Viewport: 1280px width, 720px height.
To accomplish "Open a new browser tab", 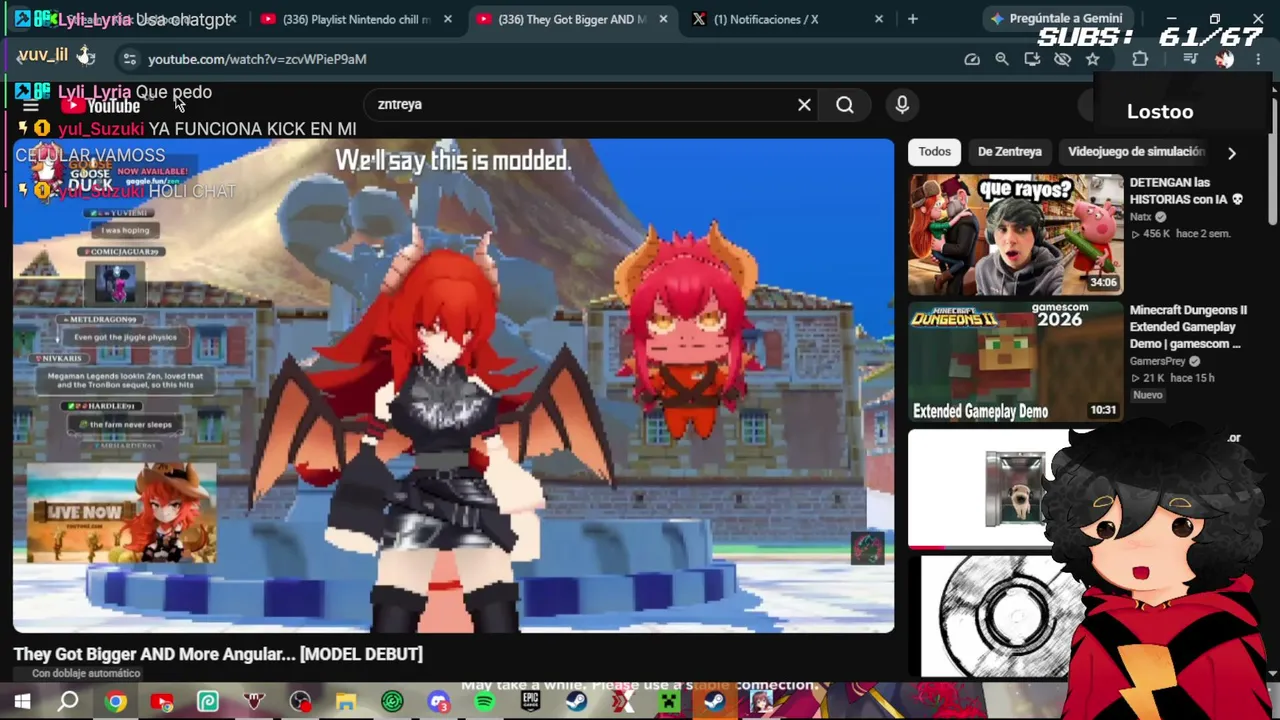I will point(912,19).
